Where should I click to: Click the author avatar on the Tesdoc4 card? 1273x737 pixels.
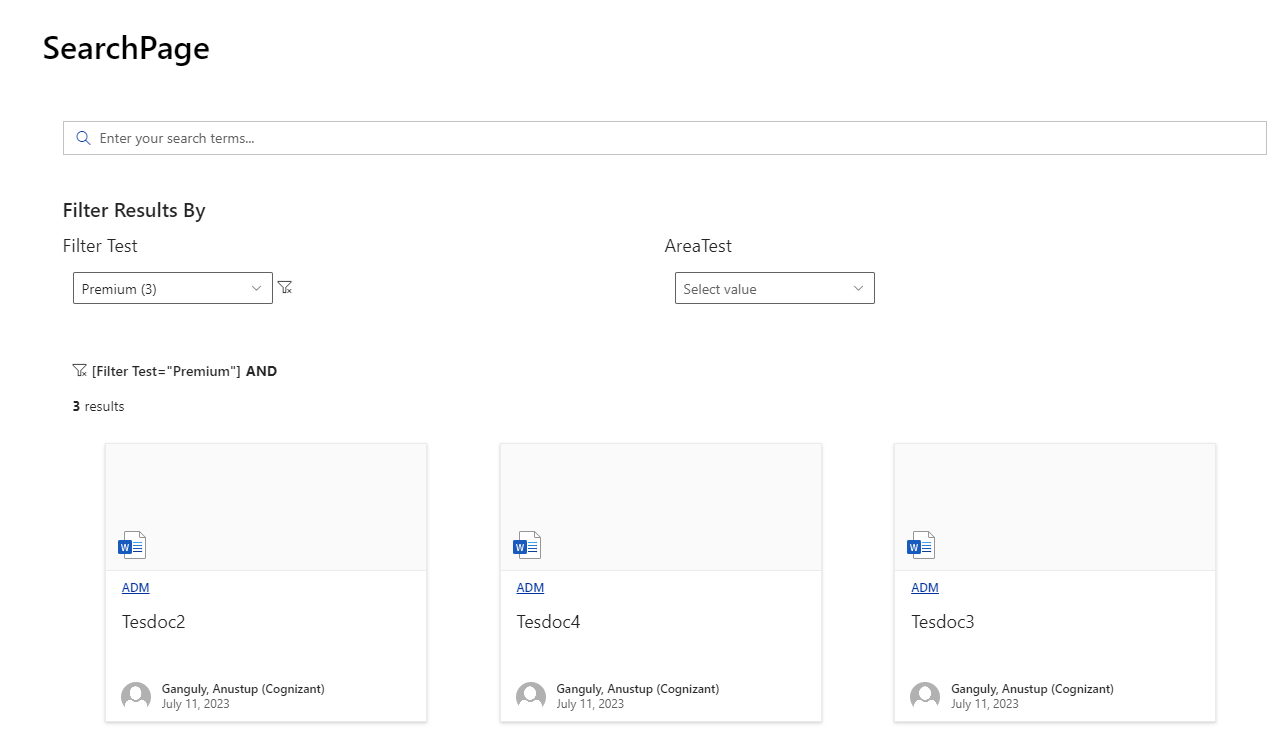[531, 695]
